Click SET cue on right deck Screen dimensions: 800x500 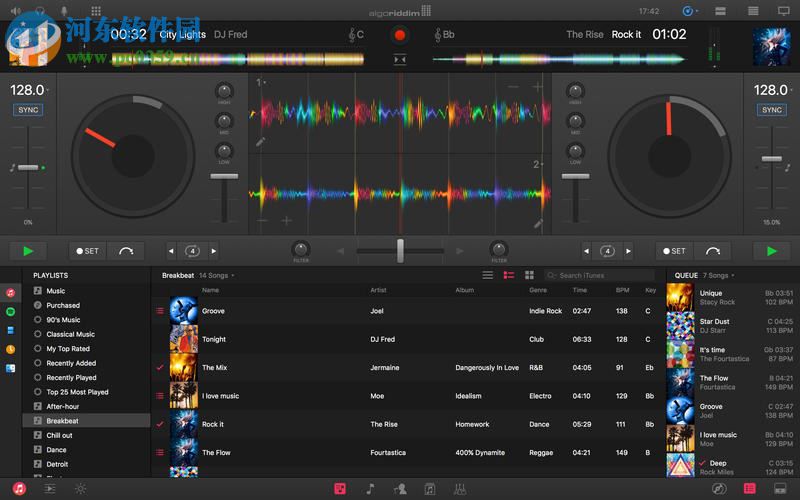674,251
